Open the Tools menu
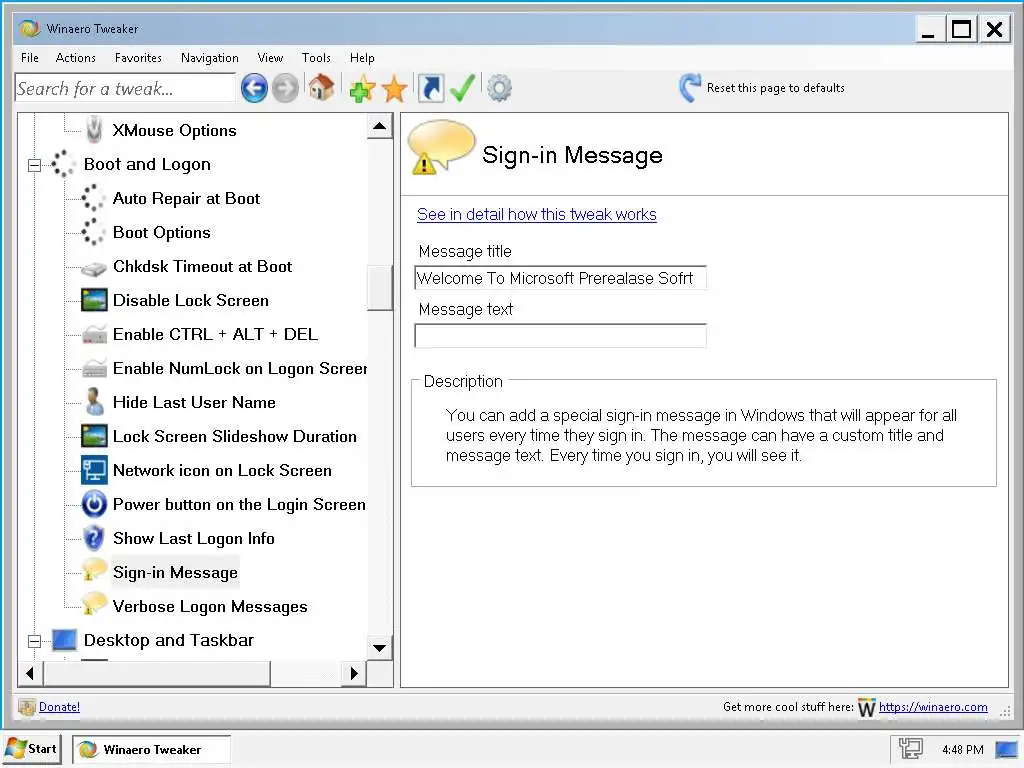The image size is (1024, 768). [316, 57]
